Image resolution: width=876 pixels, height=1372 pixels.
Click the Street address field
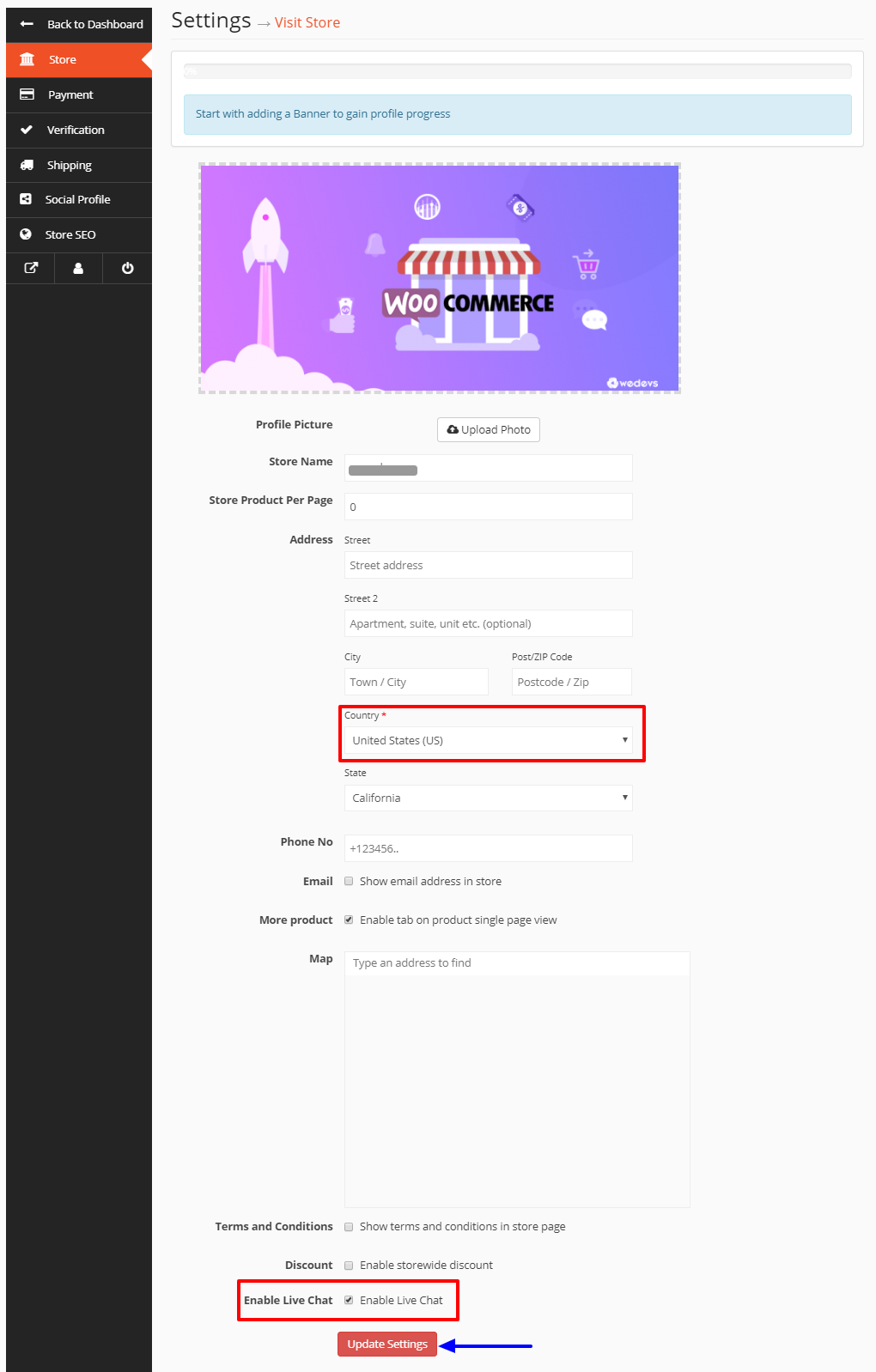[x=489, y=565]
